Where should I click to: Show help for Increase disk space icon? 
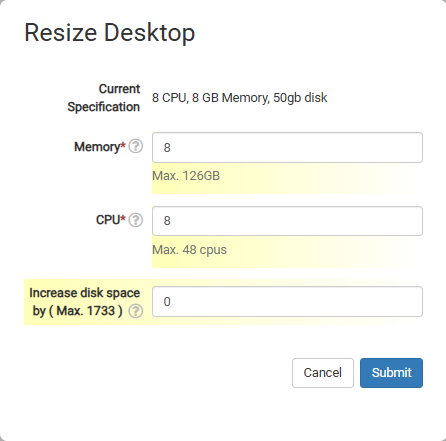(136, 311)
